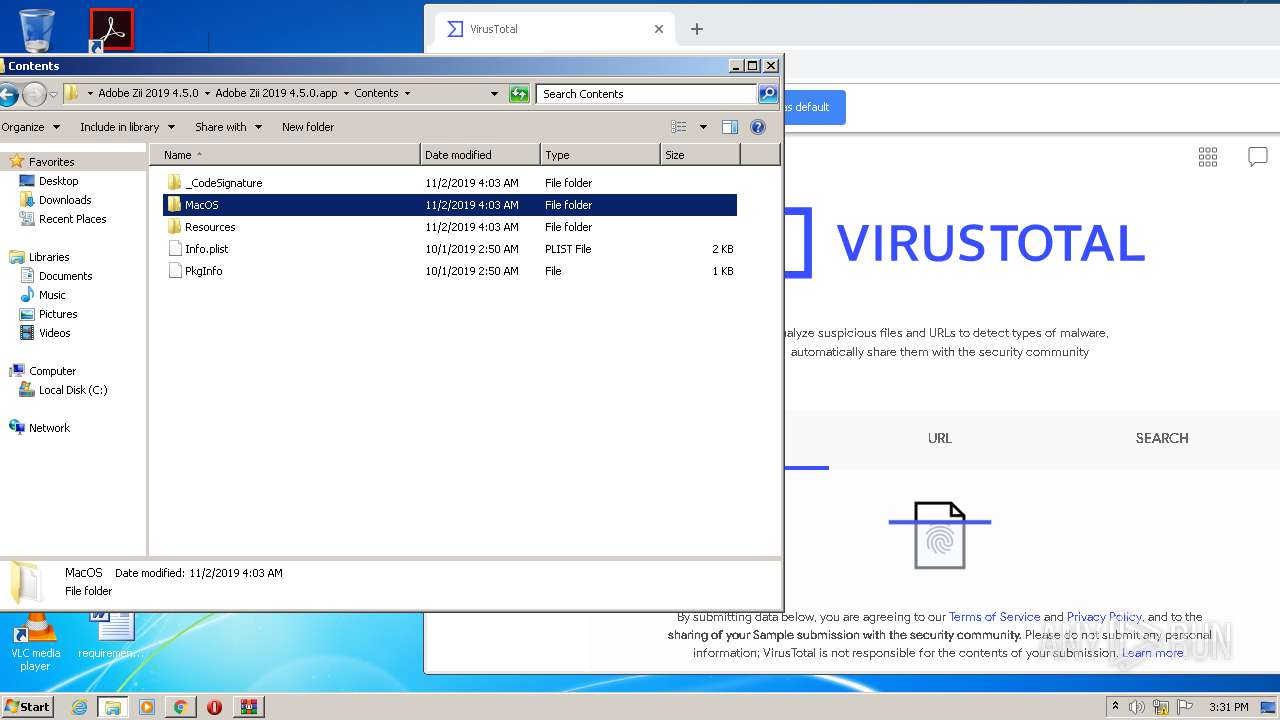
Task: Sort by the Date modified column
Action: pos(481,155)
